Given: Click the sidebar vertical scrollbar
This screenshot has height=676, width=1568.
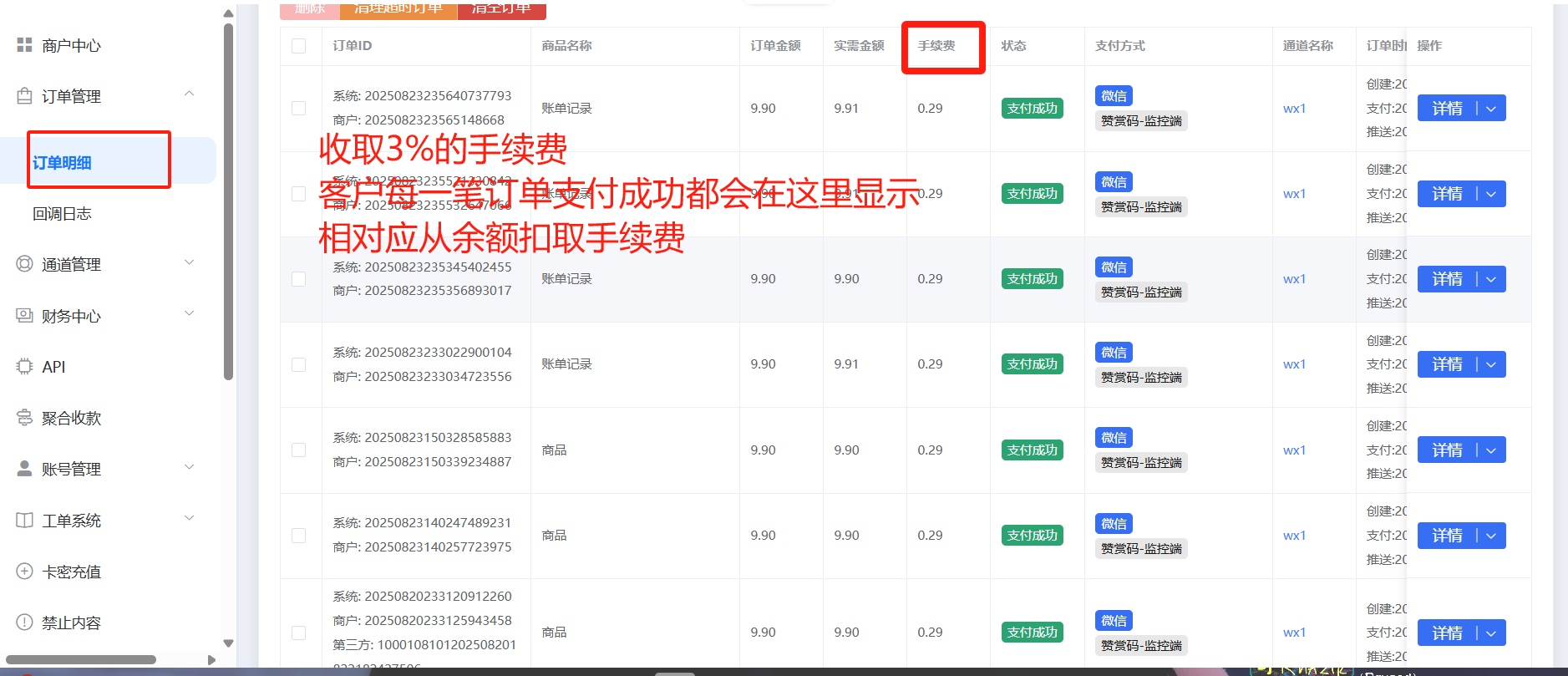Looking at the screenshot, I should [228, 201].
